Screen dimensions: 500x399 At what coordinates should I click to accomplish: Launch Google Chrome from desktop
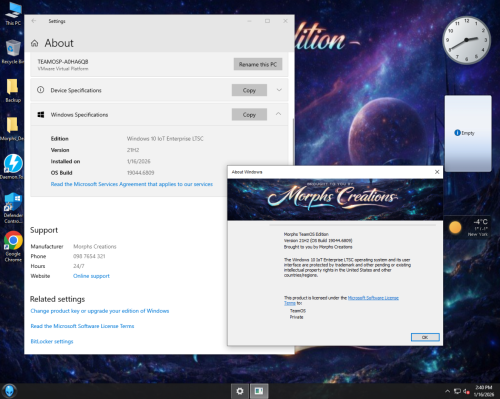coord(13,246)
